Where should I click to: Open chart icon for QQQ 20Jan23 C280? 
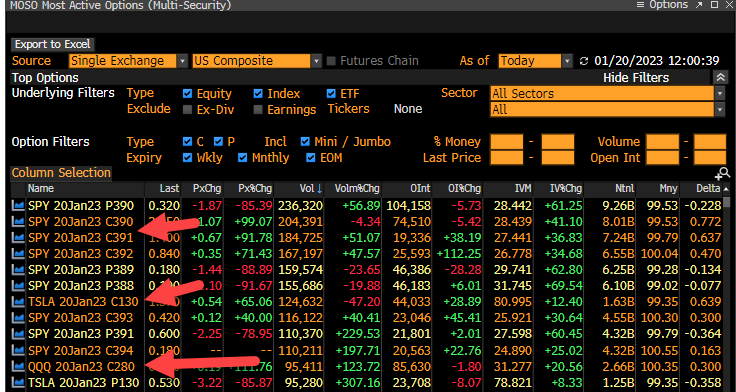[18, 366]
